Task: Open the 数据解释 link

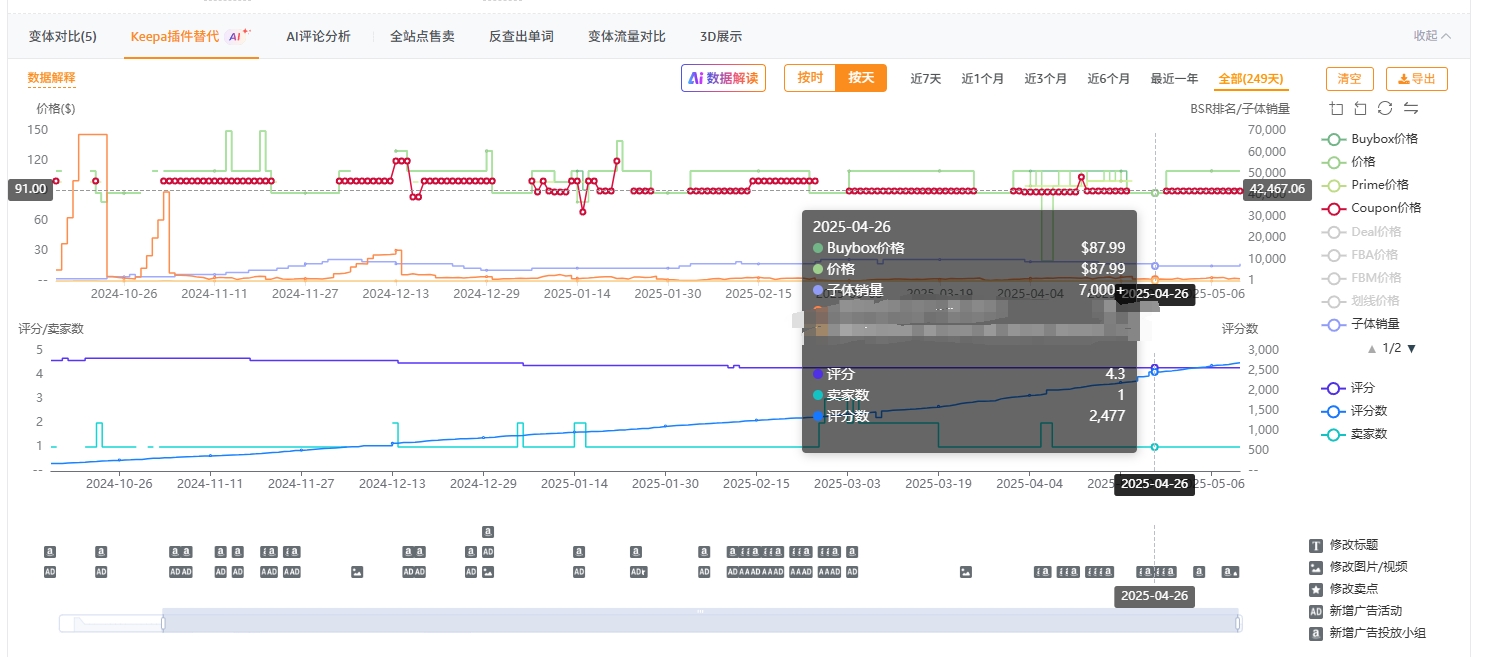Action: 51,78
